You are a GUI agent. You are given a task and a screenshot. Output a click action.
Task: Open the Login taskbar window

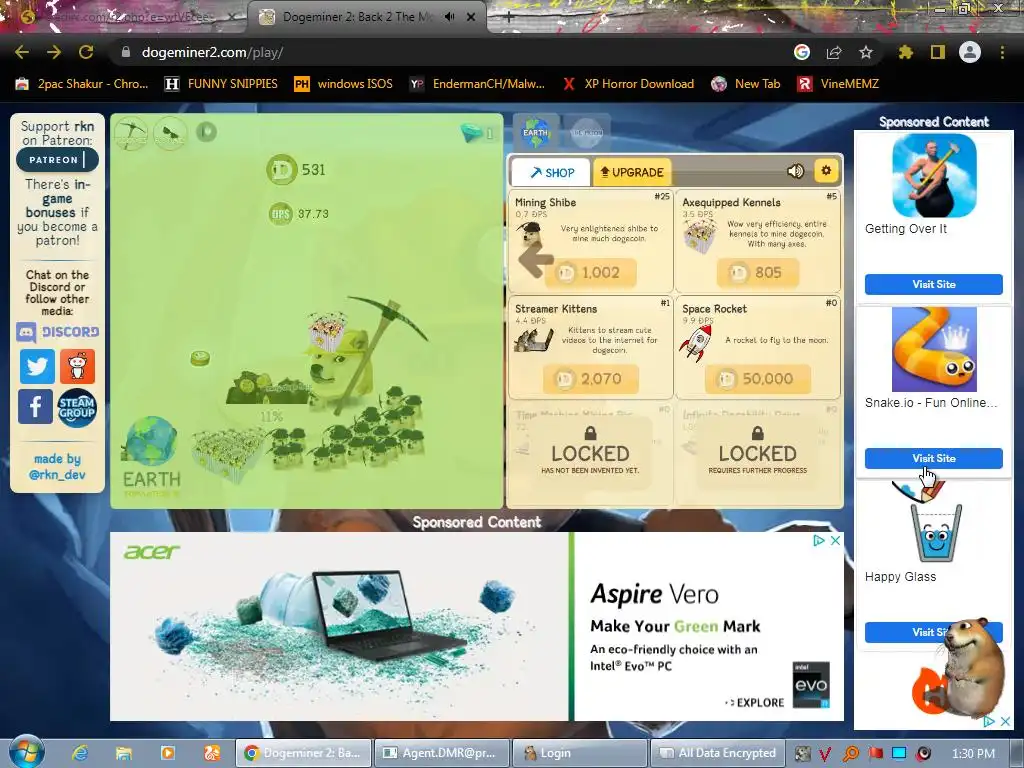tap(579, 753)
